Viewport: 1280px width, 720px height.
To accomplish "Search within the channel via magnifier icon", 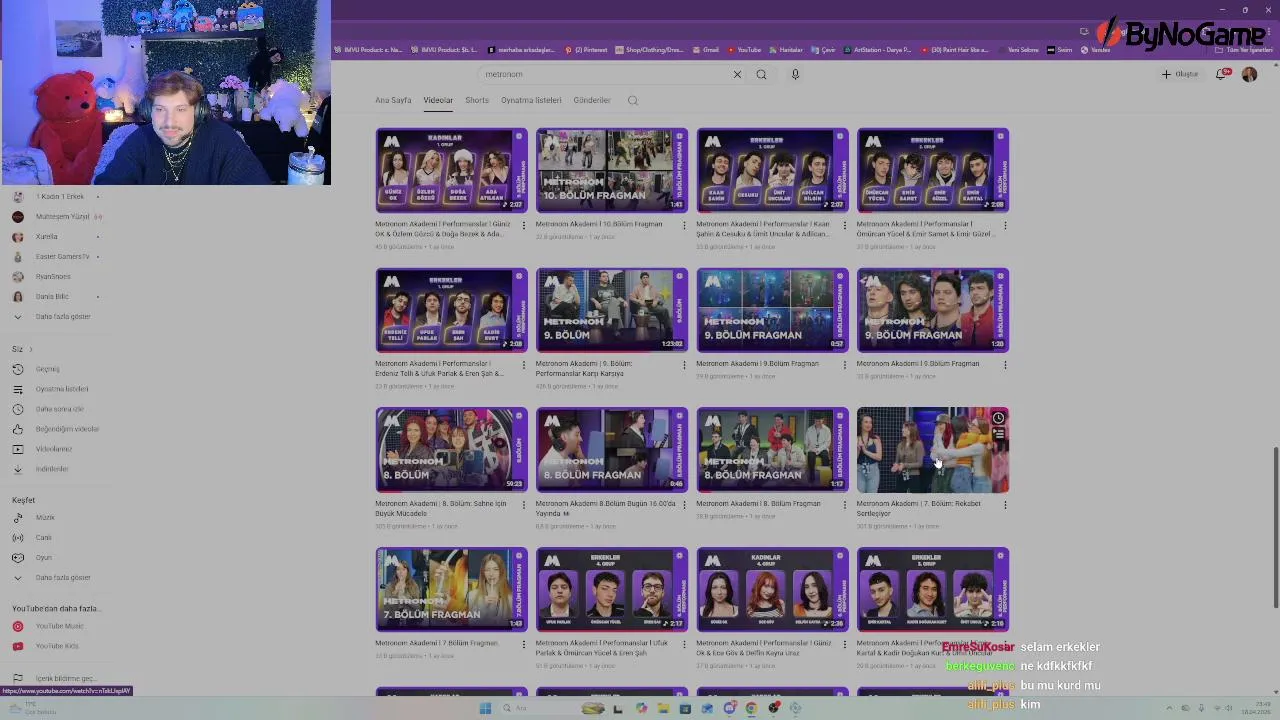I will pyautogui.click(x=632, y=100).
